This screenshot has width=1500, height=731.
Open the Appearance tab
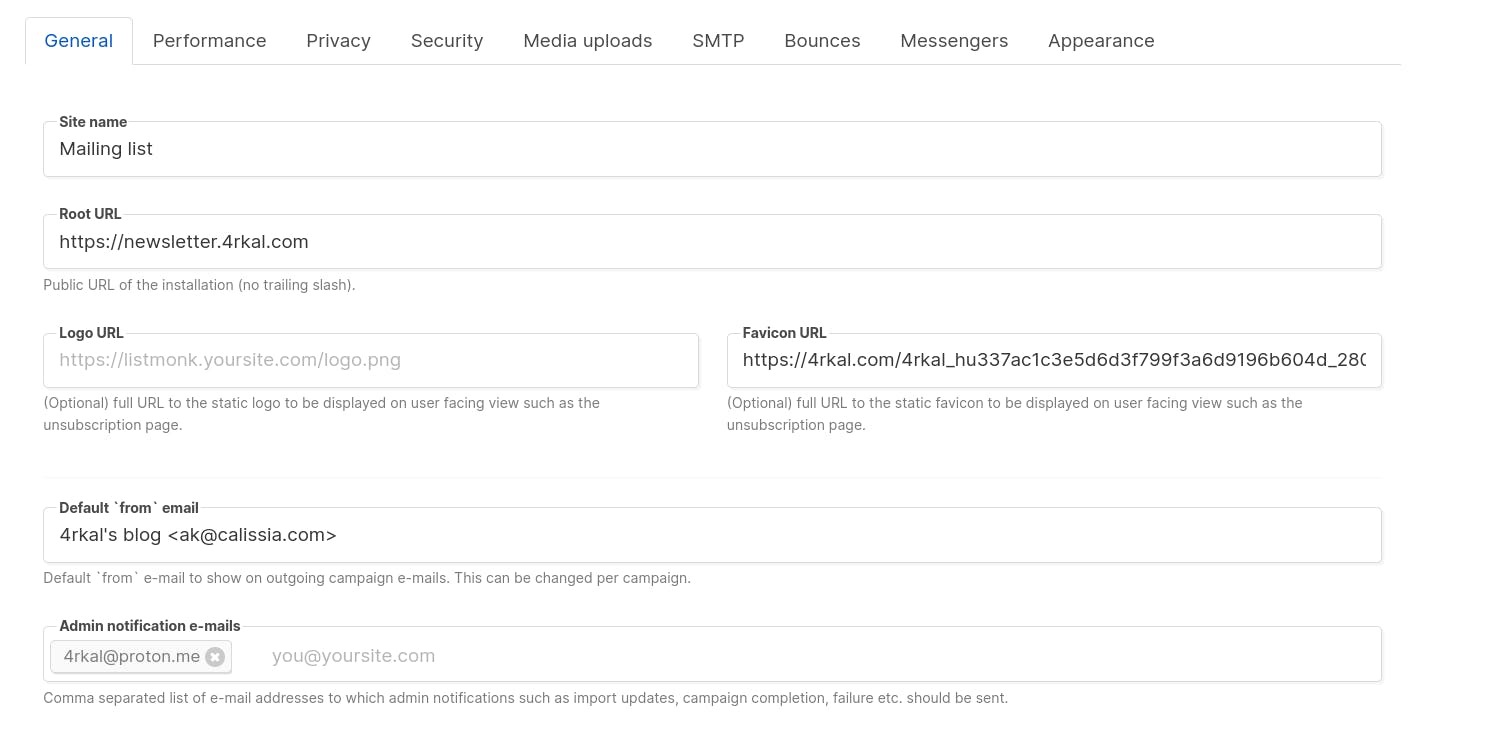point(1100,41)
